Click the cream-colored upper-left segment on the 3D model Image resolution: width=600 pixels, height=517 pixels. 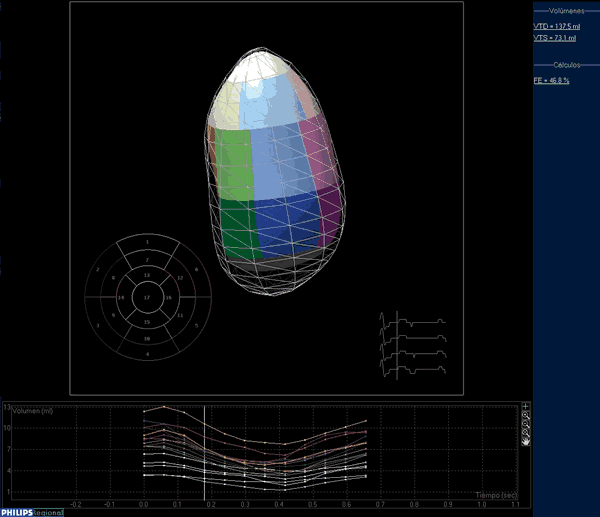(225, 106)
